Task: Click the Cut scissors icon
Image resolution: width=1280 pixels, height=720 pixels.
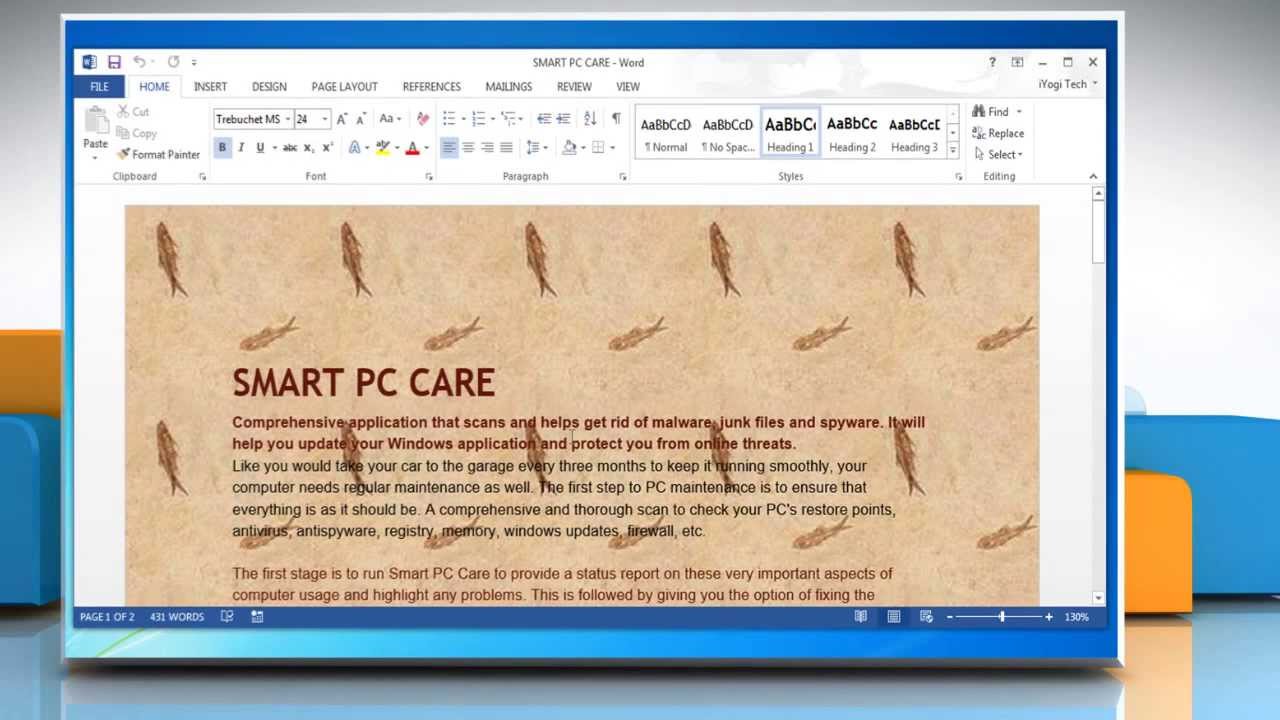Action: click(x=123, y=112)
